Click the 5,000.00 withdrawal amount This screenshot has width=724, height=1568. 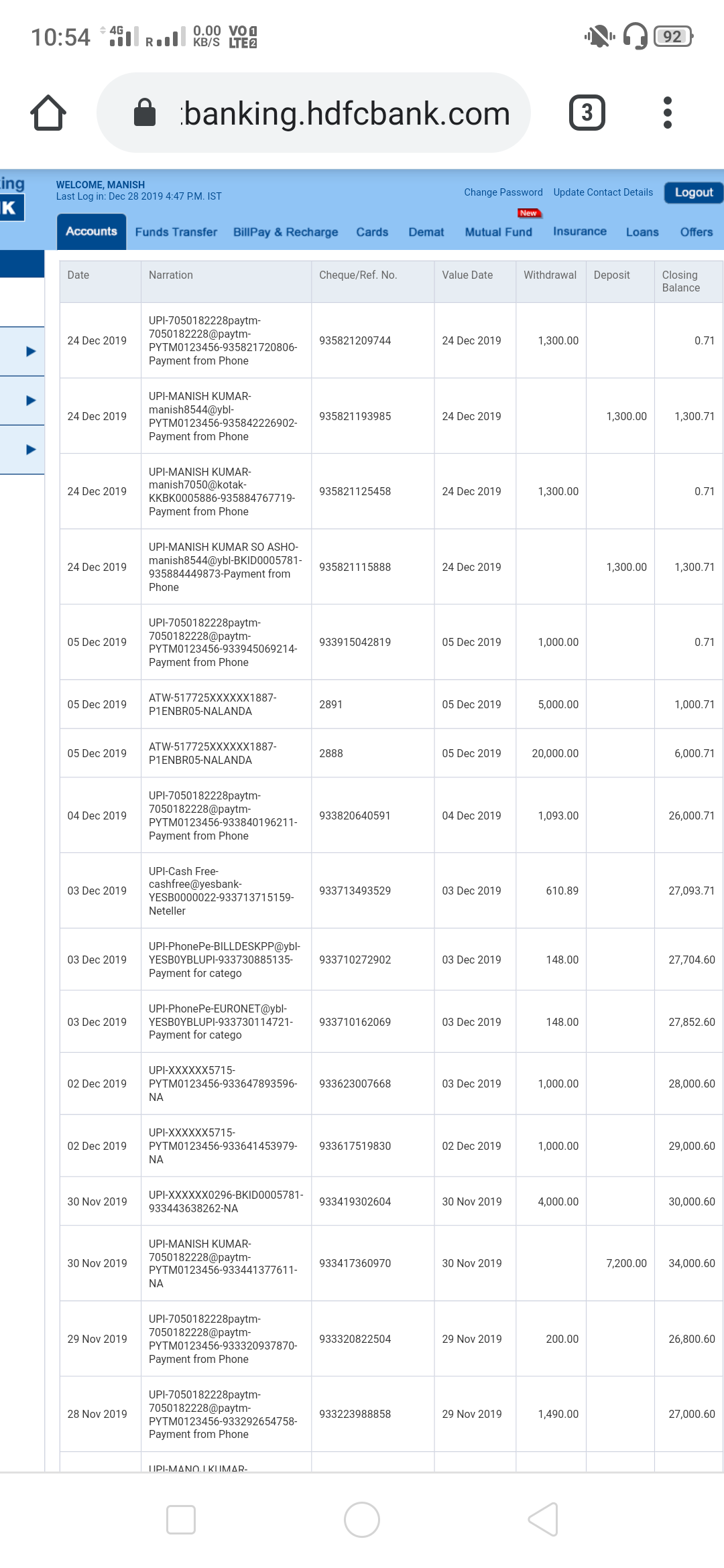tap(558, 704)
